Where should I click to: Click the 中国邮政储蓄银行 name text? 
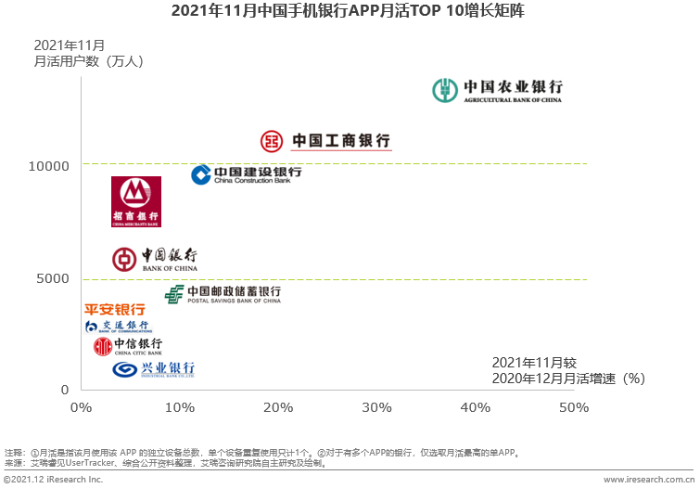(234, 291)
